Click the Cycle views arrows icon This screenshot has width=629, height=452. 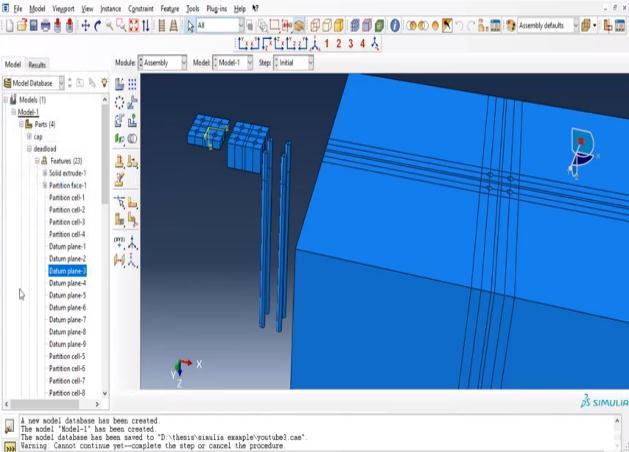tap(146, 26)
